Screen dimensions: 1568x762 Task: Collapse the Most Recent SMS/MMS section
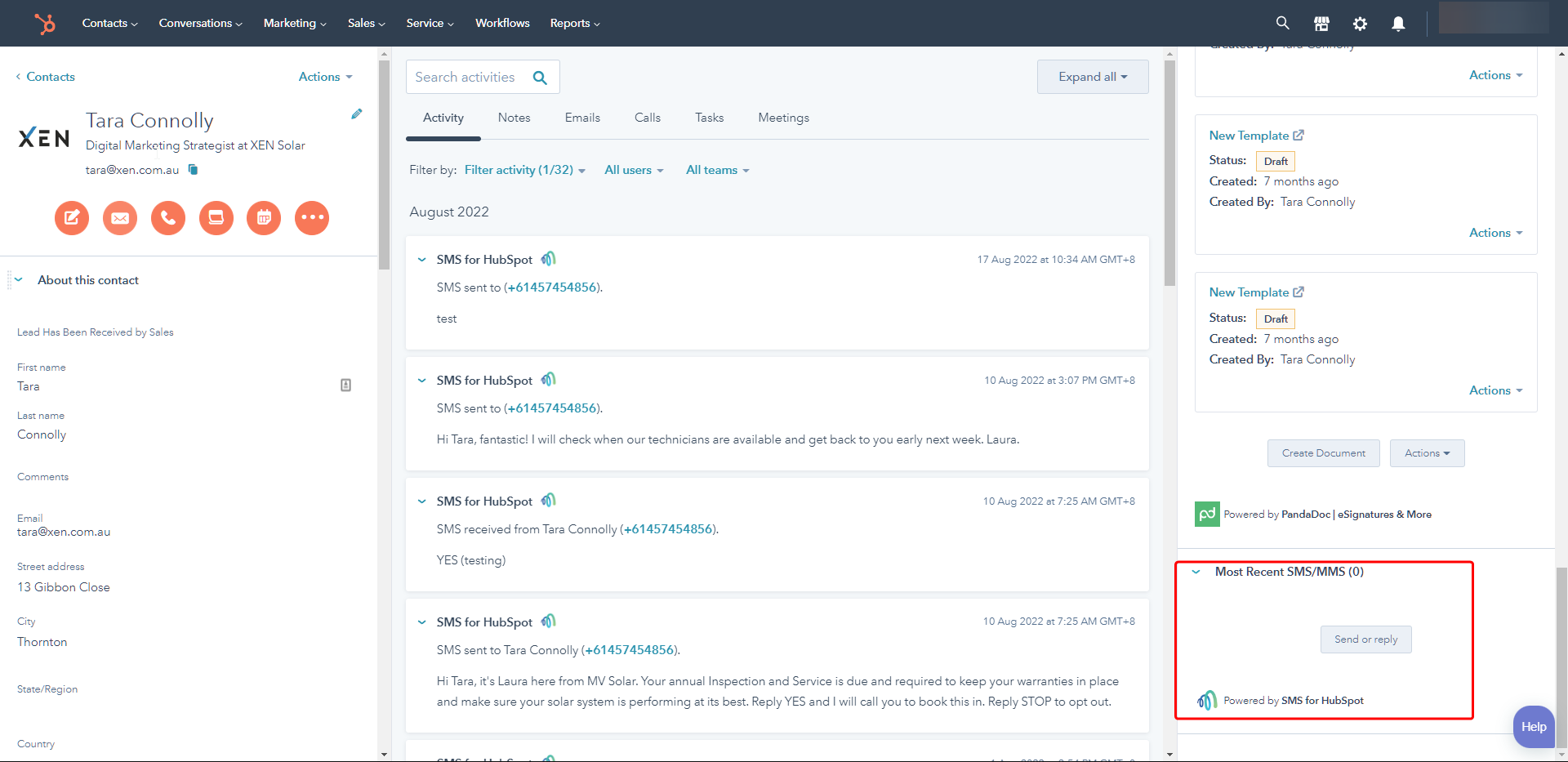pos(1196,572)
